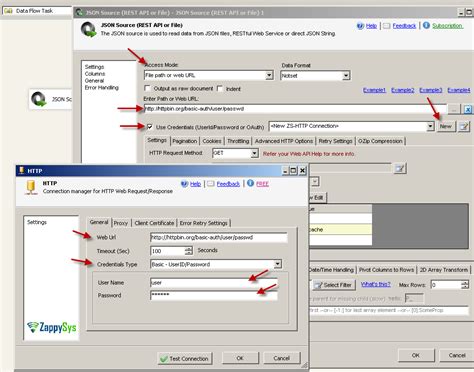
Task: Click the Feedback envelope icon in HTTP dialog
Action: [x=211, y=184]
